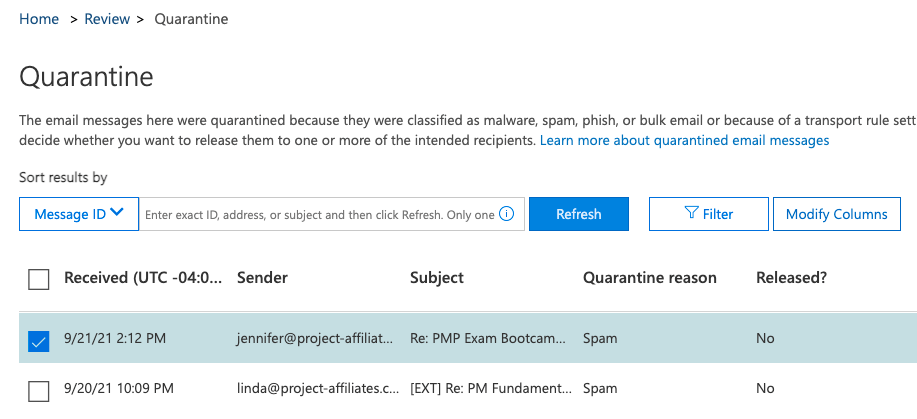Image resolution: width=917 pixels, height=419 pixels.
Task: Navigate to Review breadcrumb link
Action: coord(107,19)
